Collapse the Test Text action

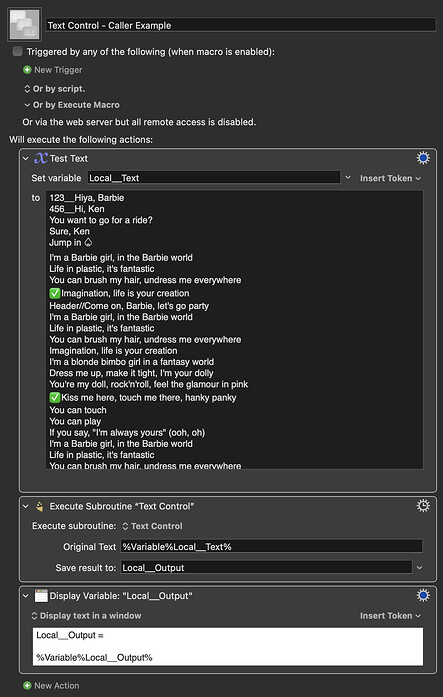(26, 158)
